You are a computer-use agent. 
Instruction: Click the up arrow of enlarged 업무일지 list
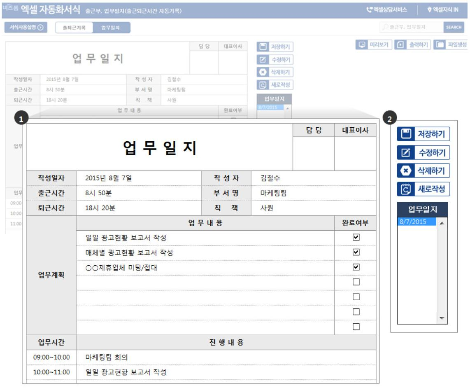click(442, 223)
